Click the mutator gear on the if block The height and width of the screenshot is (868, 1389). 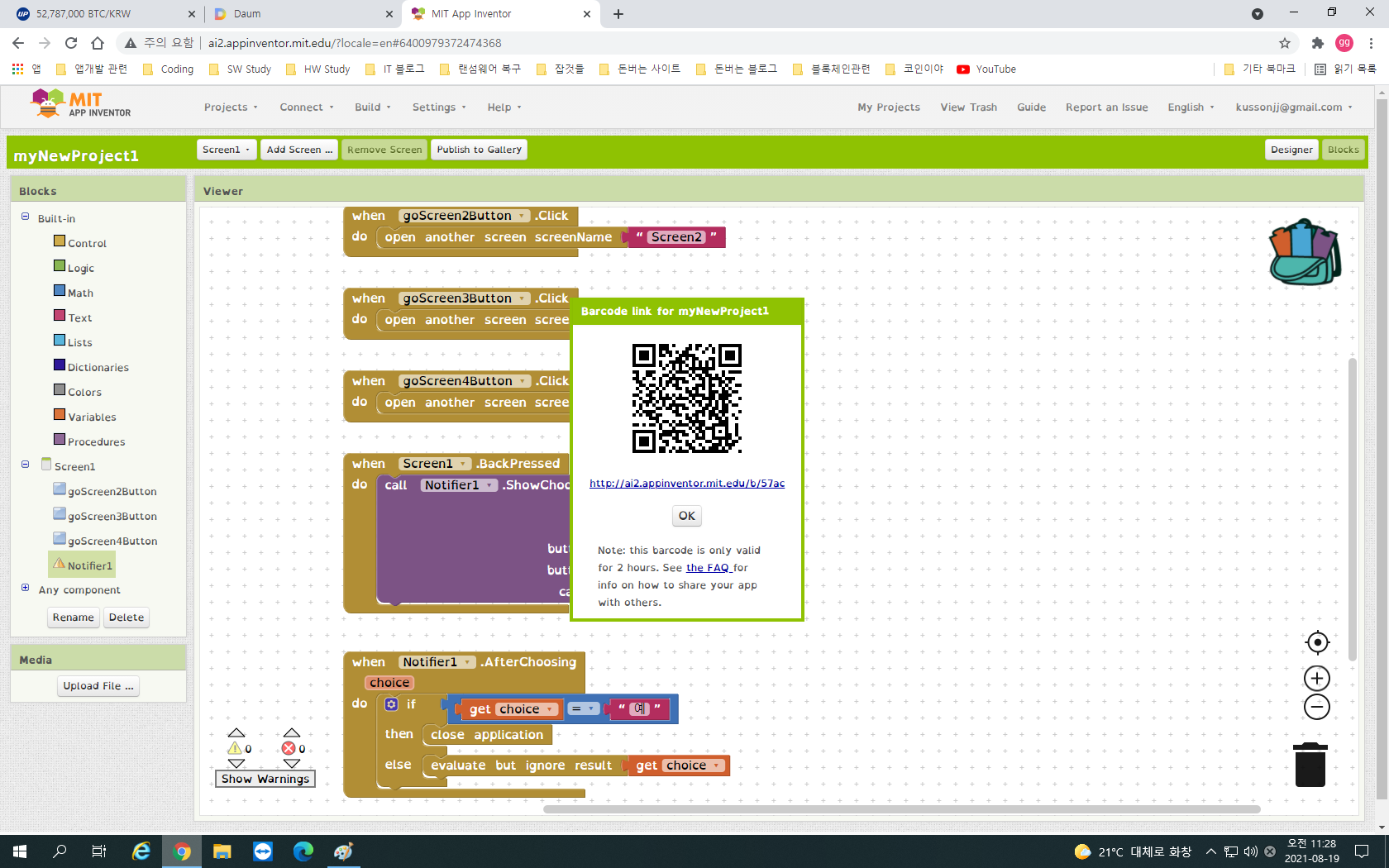coord(392,704)
